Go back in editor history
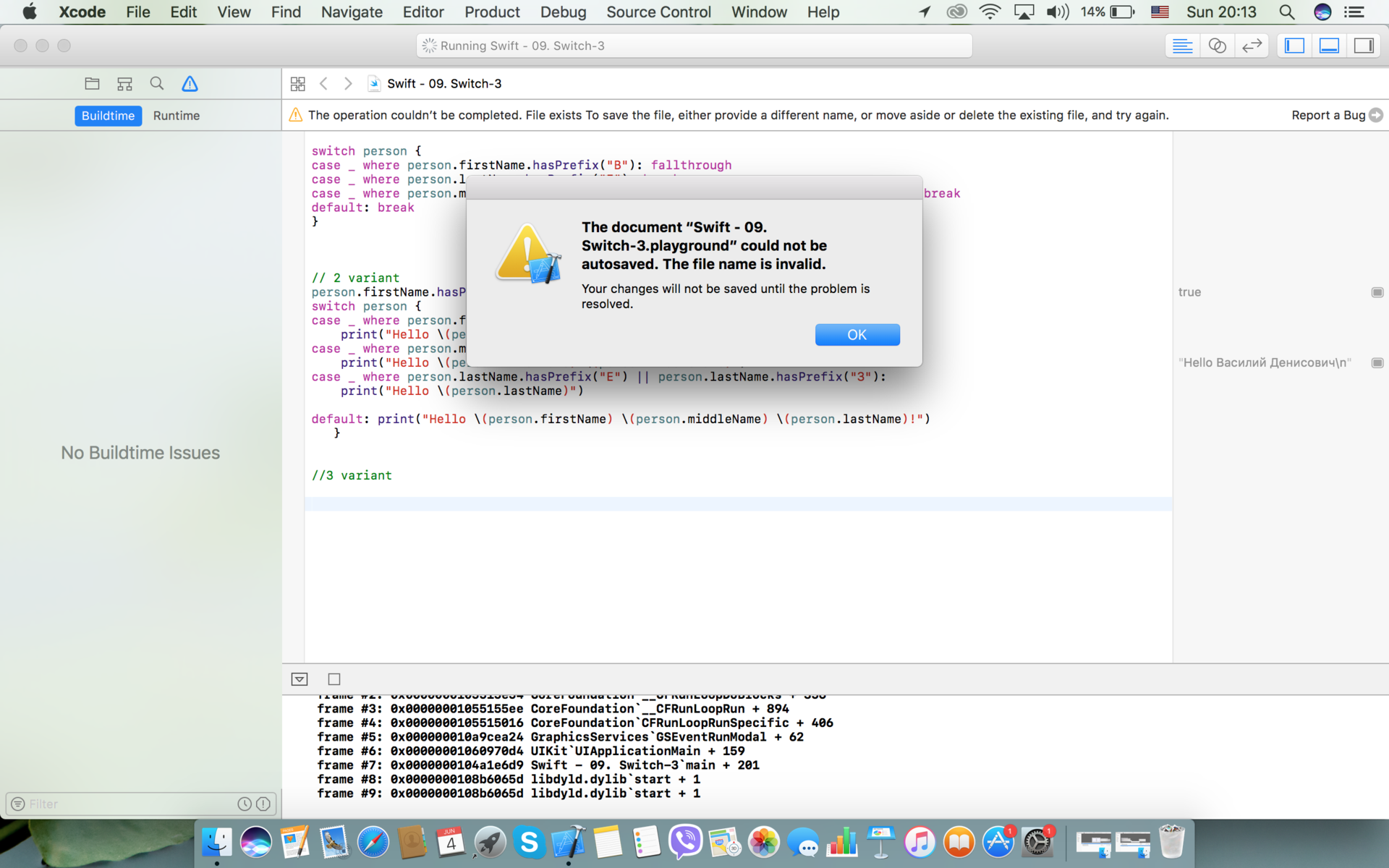 click(323, 83)
